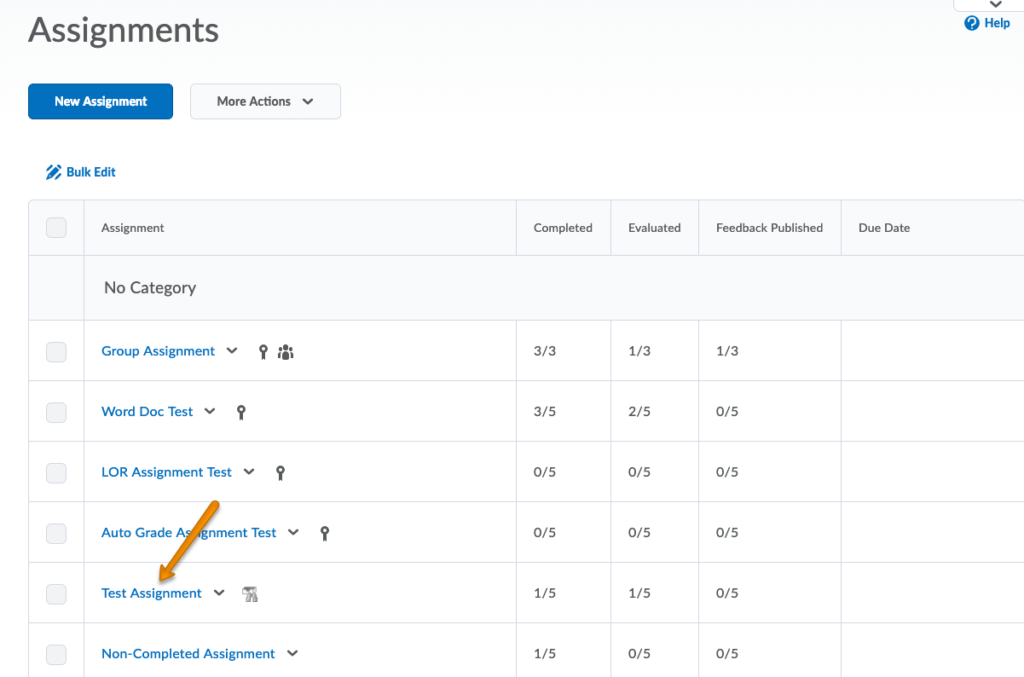This screenshot has height=677, width=1024.
Task: Click the Help question mark icon
Action: [x=971, y=23]
